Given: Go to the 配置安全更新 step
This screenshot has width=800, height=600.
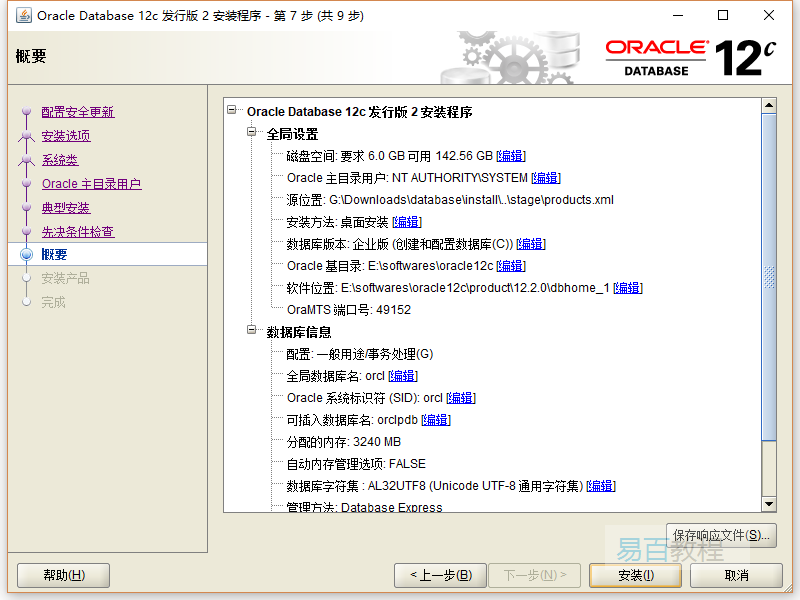Looking at the screenshot, I should 77,112.
